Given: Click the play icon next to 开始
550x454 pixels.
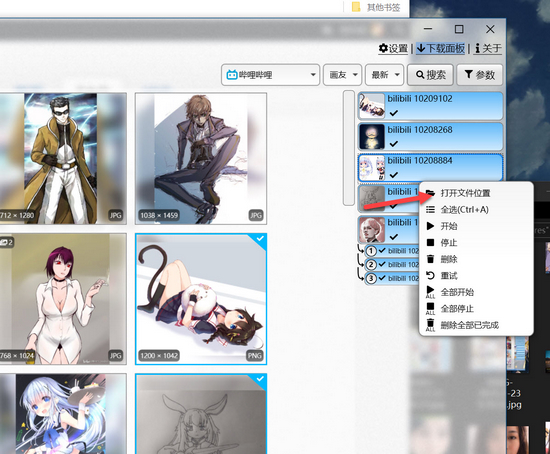Looking at the screenshot, I should 430,226.
